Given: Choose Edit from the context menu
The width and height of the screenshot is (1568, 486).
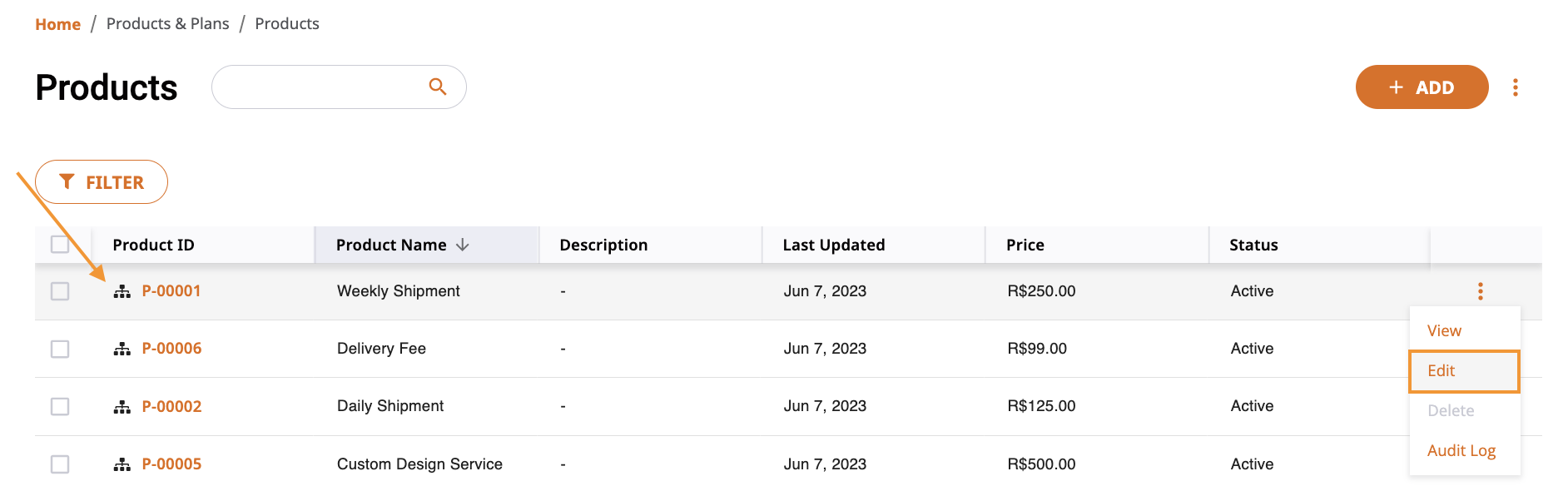Looking at the screenshot, I should pyautogui.click(x=1464, y=371).
